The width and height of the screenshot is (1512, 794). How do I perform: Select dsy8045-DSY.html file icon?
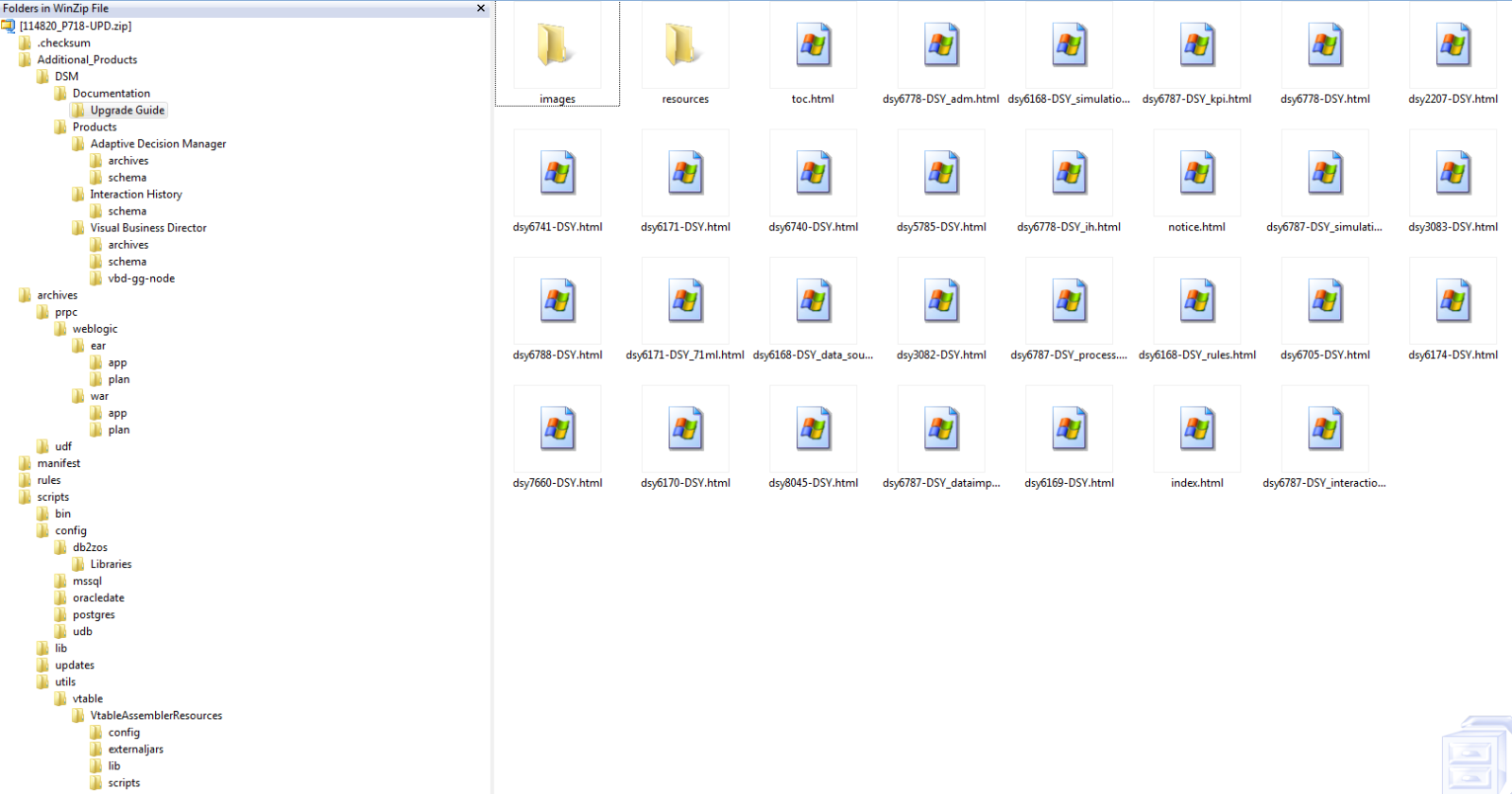(x=813, y=429)
